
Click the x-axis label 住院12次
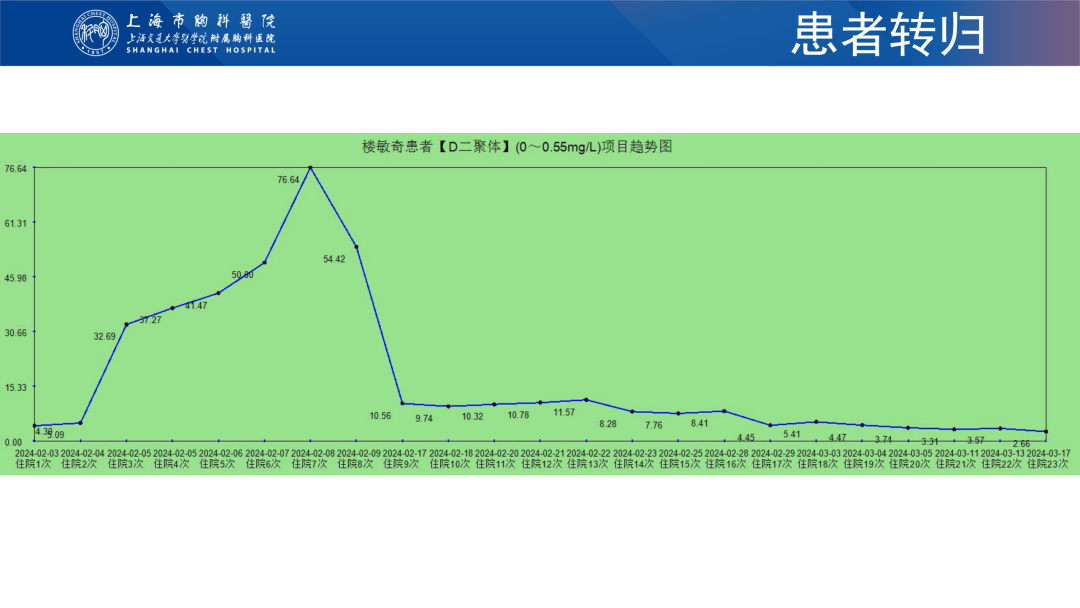pos(541,464)
